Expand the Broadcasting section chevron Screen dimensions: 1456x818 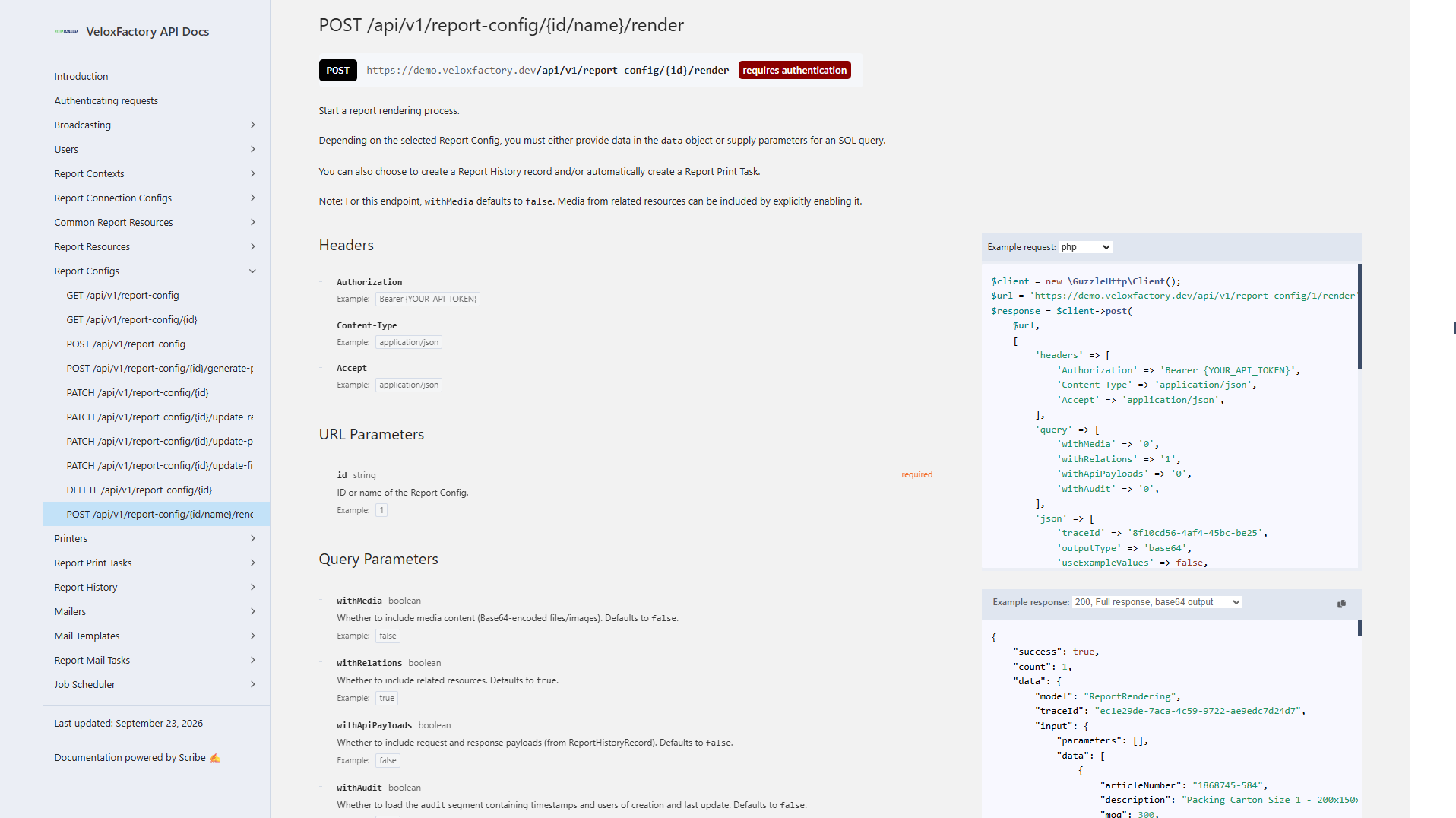253,125
